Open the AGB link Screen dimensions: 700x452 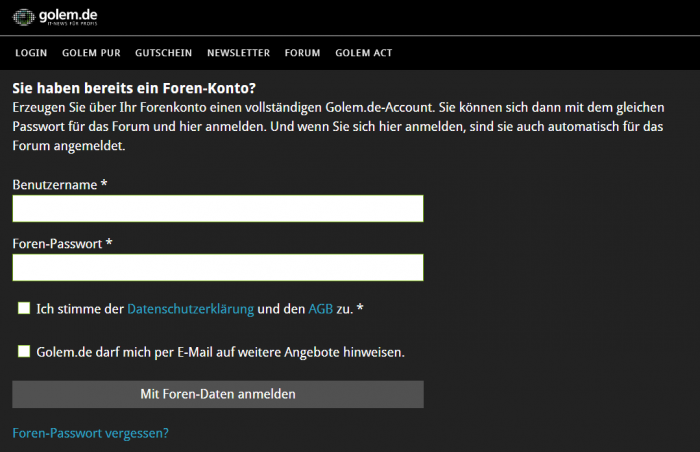click(321, 309)
